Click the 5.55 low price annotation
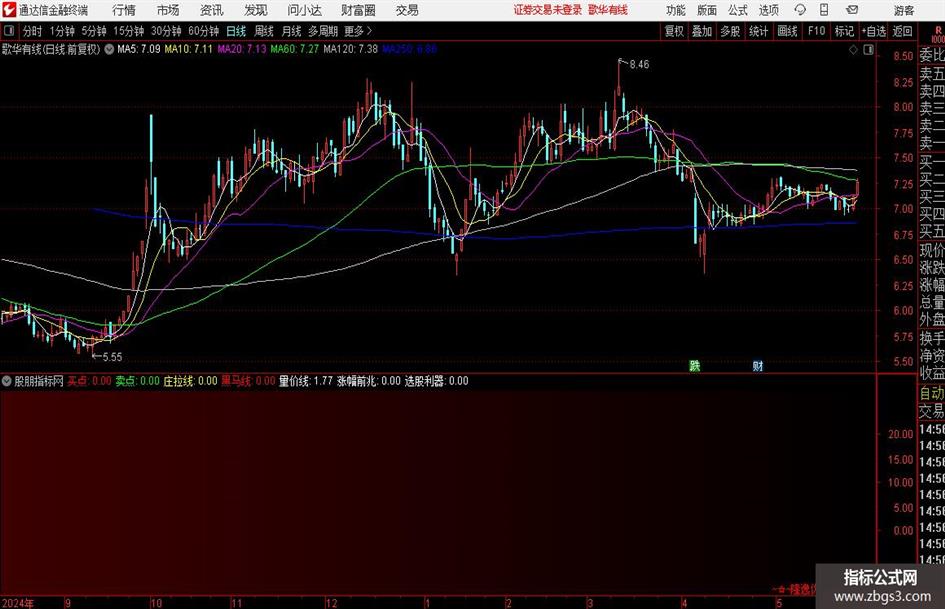Image resolution: width=945 pixels, height=609 pixels. pyautogui.click(x=112, y=357)
